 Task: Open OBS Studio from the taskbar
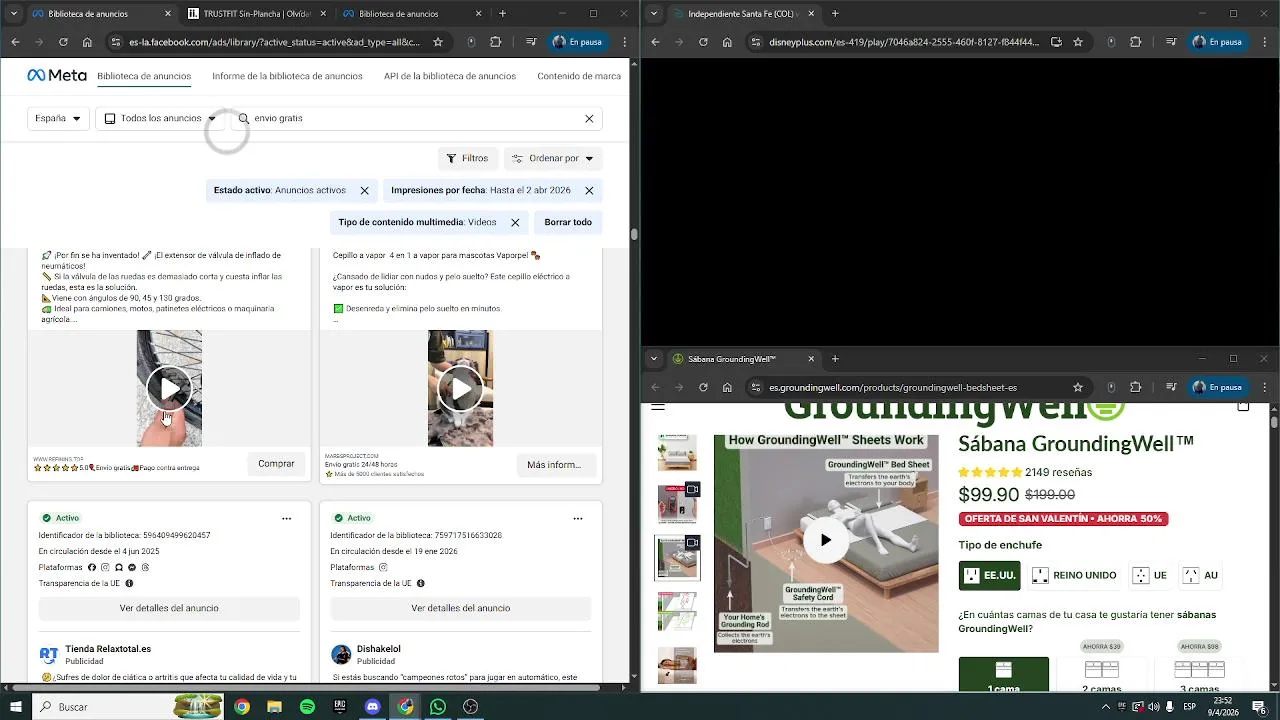click(x=471, y=707)
